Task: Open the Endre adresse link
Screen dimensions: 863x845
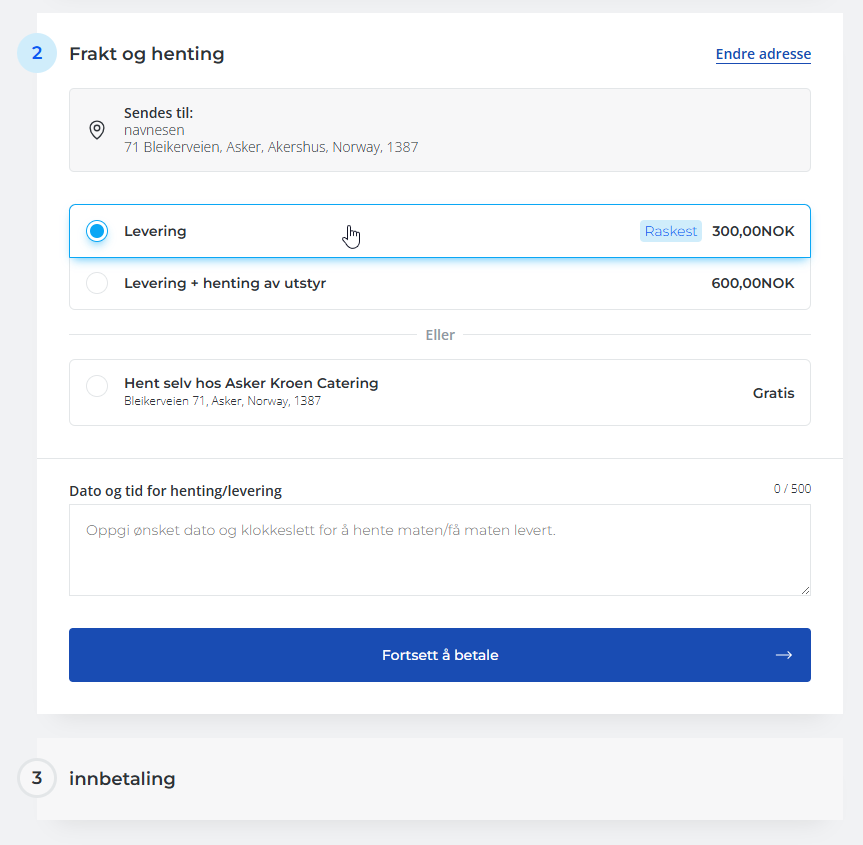Action: point(763,54)
